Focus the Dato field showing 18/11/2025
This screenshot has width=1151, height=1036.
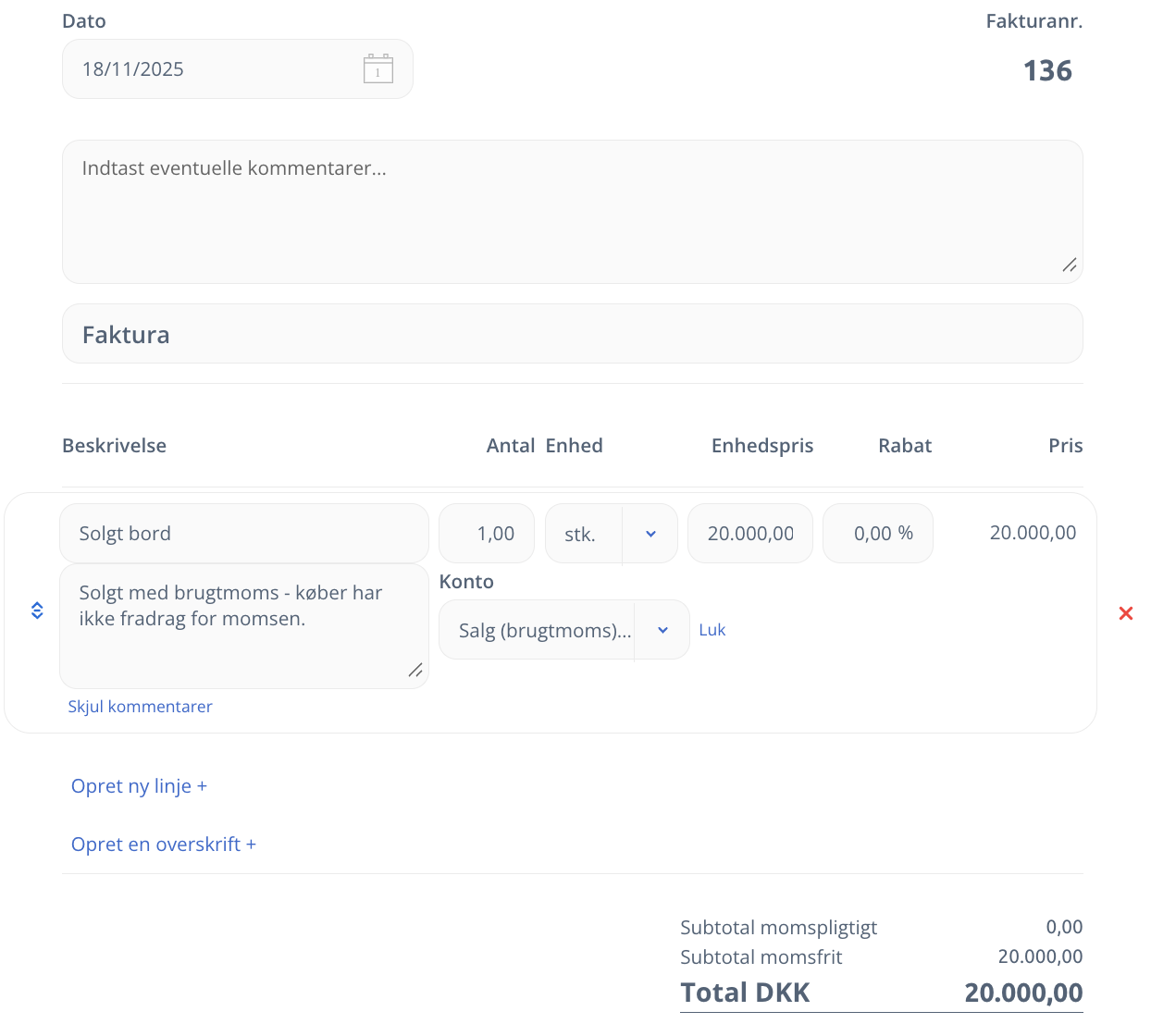pos(213,69)
